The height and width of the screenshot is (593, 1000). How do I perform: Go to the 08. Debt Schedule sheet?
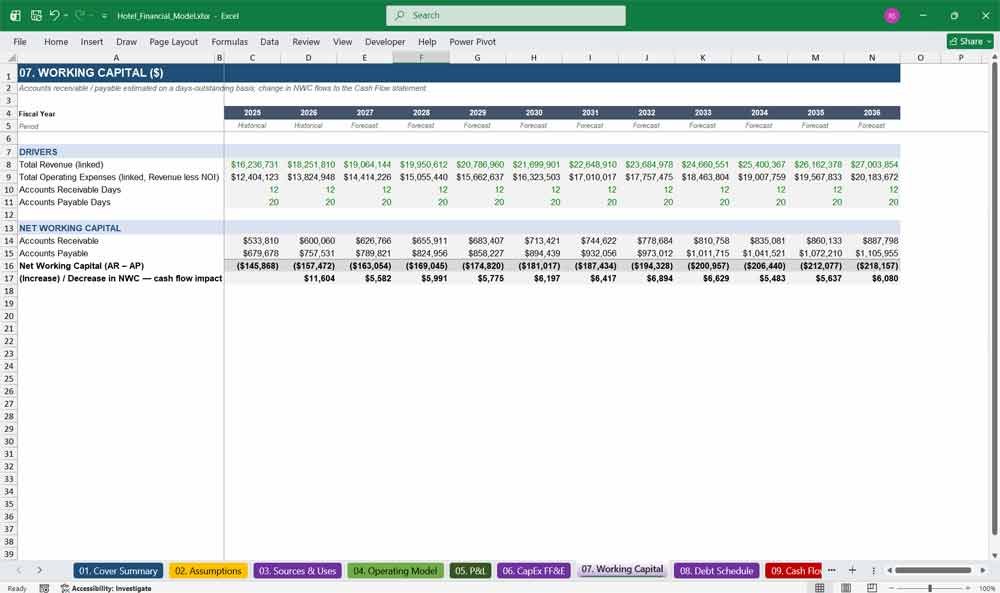pos(716,571)
